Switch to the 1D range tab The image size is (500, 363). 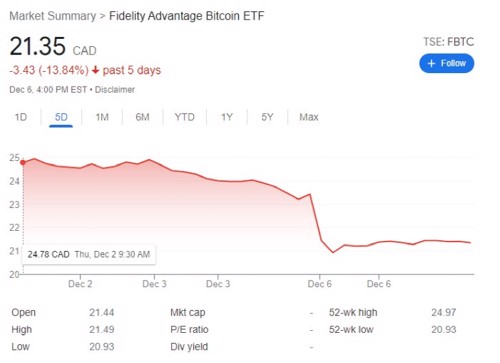(21, 117)
